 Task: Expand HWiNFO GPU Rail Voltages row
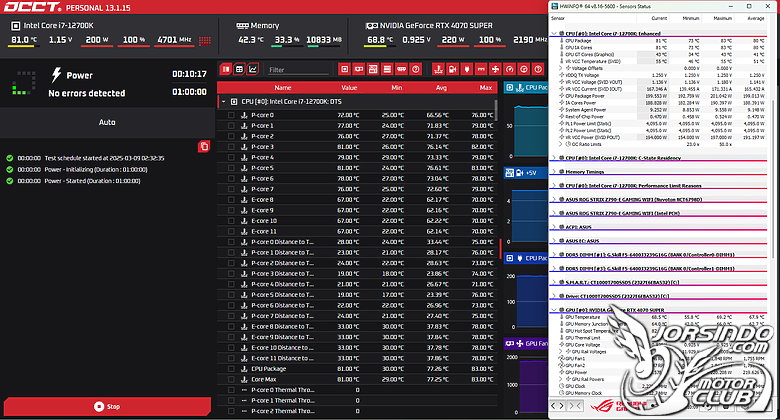561,351
